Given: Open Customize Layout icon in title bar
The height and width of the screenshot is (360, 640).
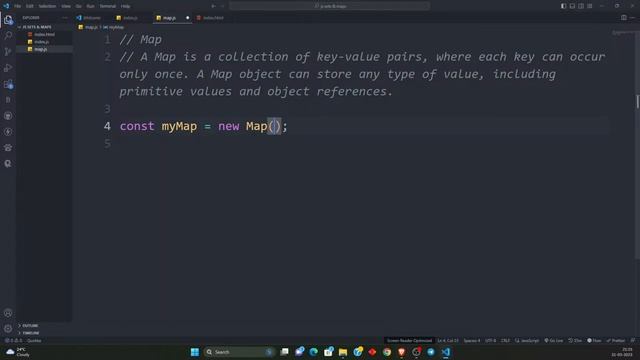Looking at the screenshot, I should [x=590, y=6].
